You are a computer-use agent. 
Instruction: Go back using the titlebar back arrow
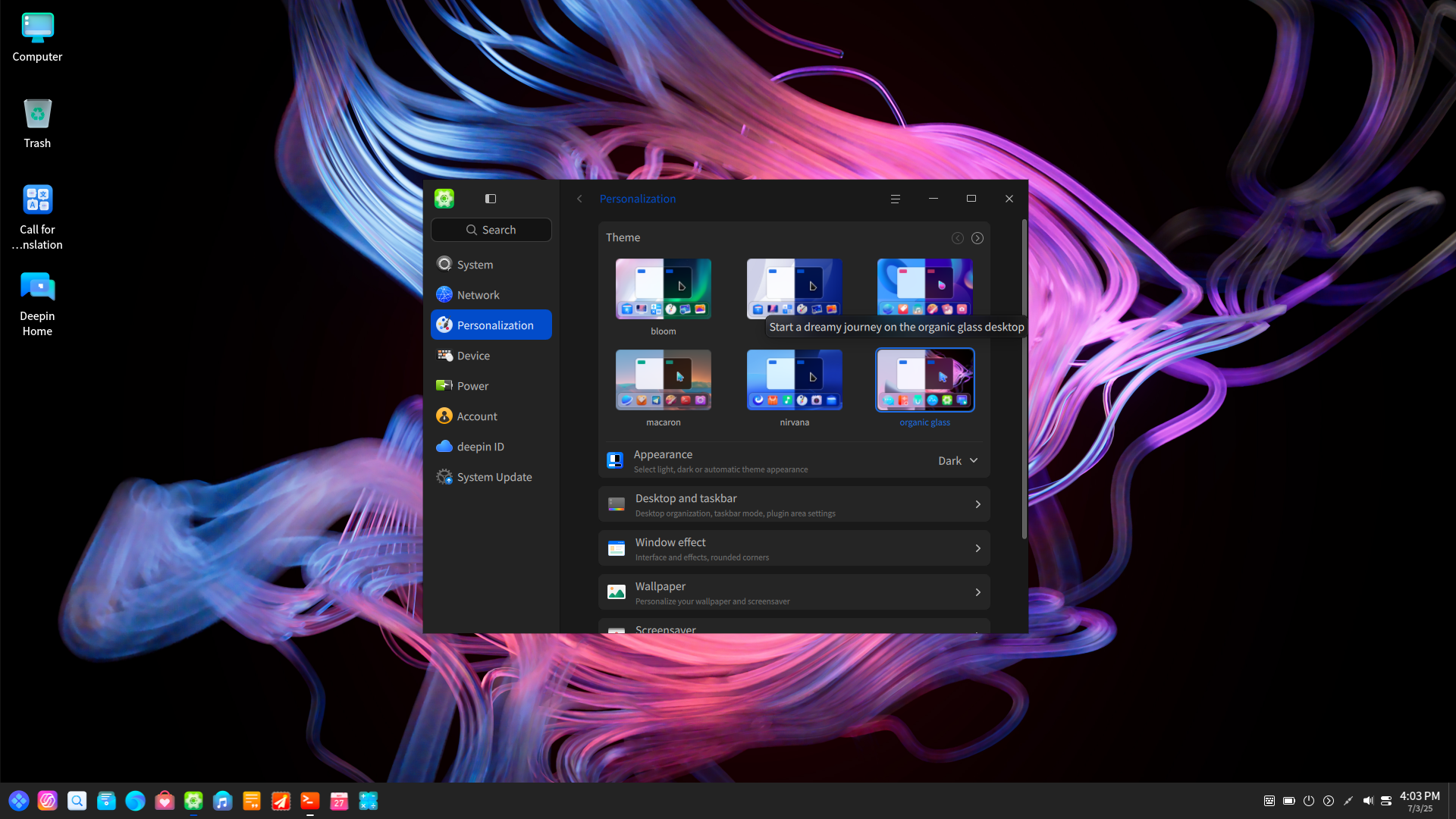pos(579,199)
